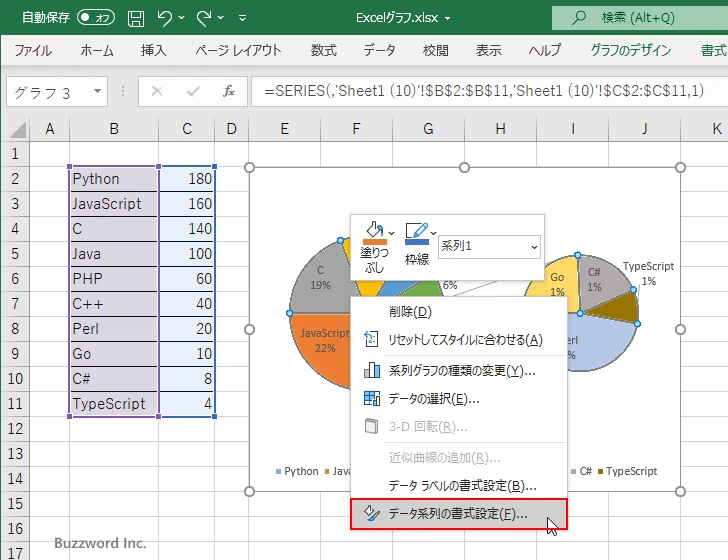Open the 塗りつぶし fill color dropdown arrow
Viewport: 728px width, 560px height.
point(391,233)
